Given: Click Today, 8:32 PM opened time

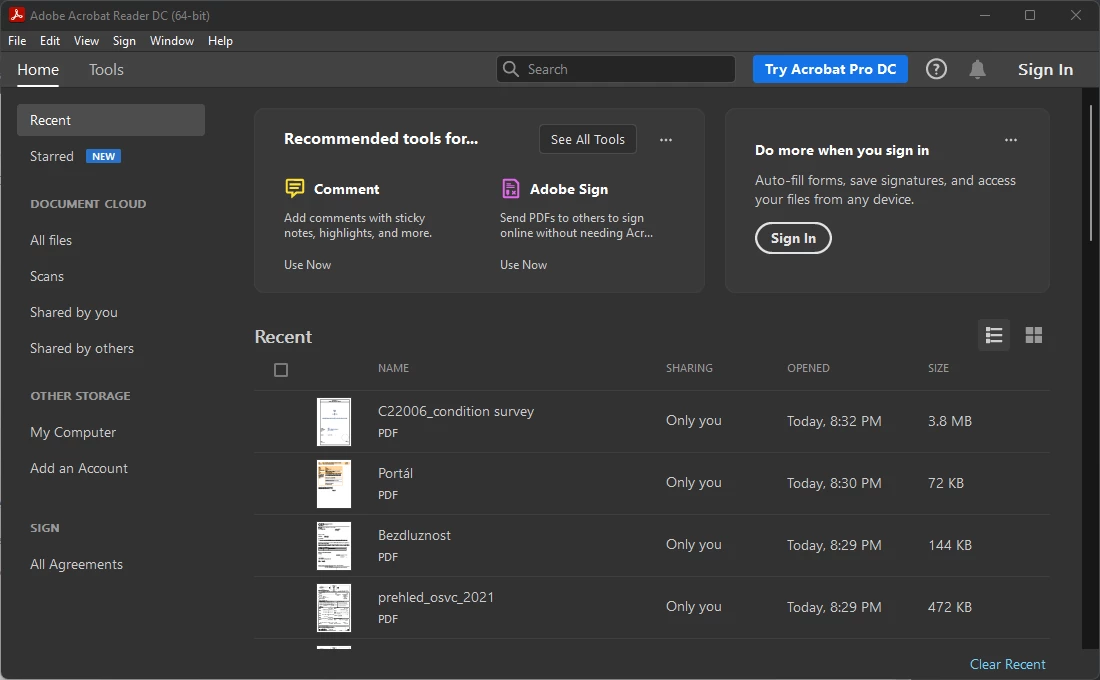Looking at the screenshot, I should tap(834, 421).
